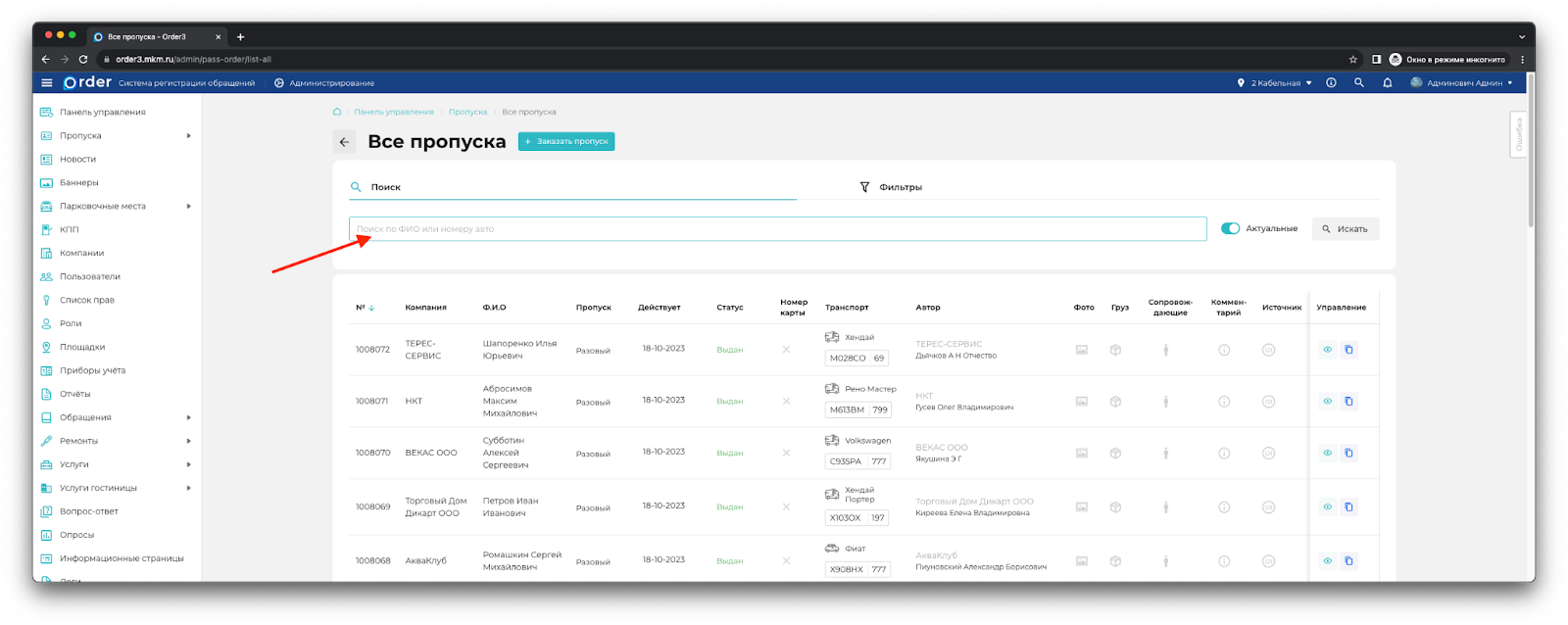Screen dimensions: 1568x625
Task: Click the info circle icon in header
Action: 1331,83
